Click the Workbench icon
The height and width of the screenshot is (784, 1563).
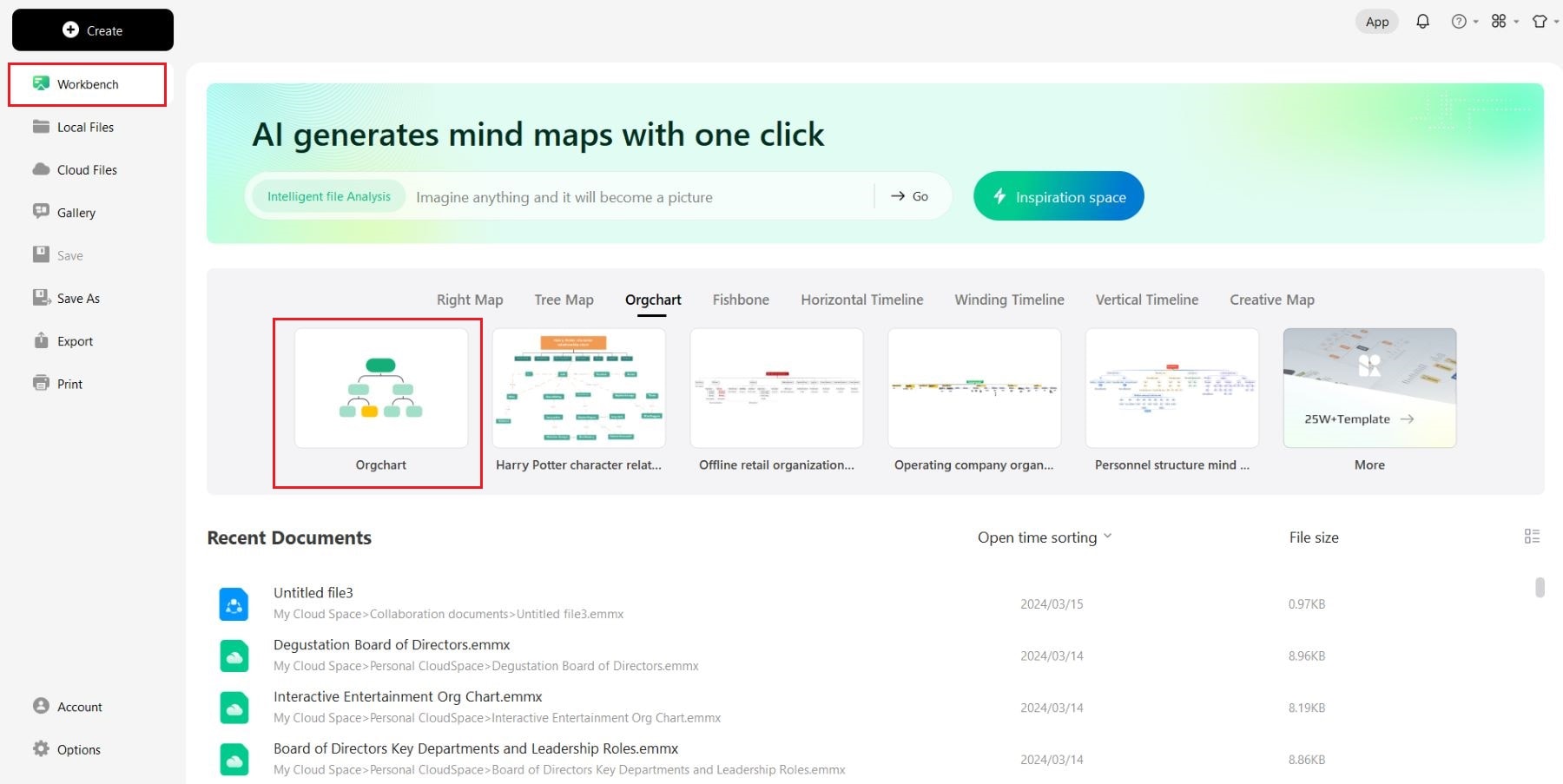41,83
